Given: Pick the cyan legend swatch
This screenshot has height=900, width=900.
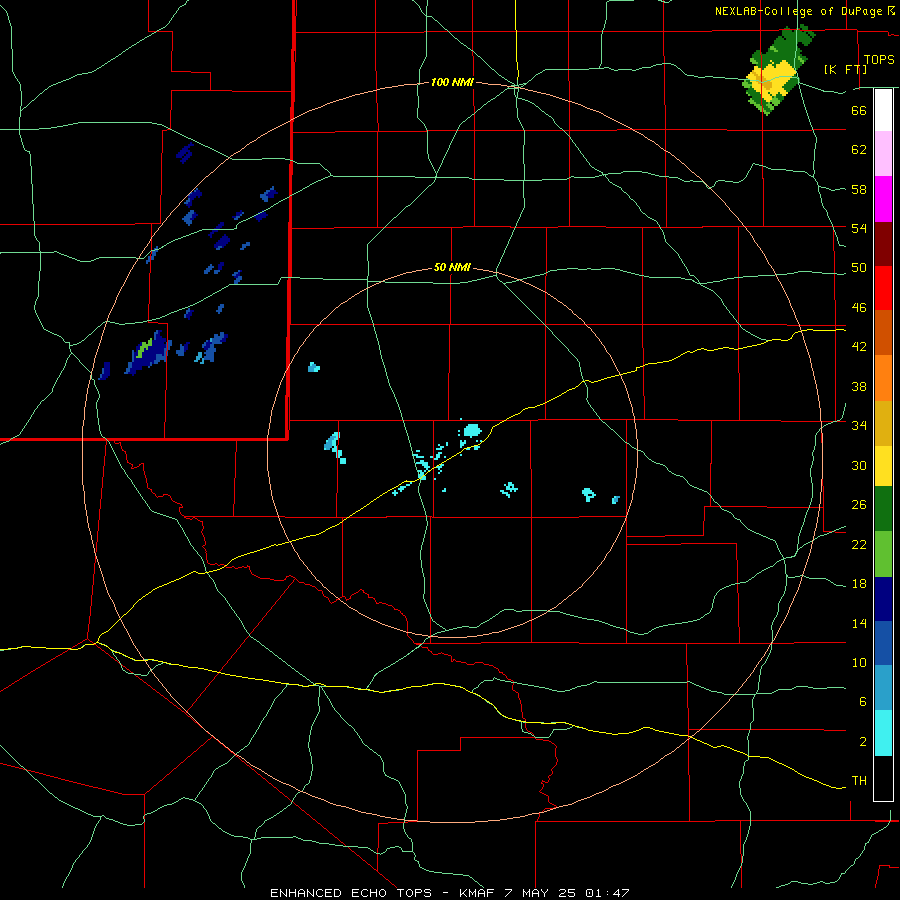Looking at the screenshot, I should click(x=883, y=733).
